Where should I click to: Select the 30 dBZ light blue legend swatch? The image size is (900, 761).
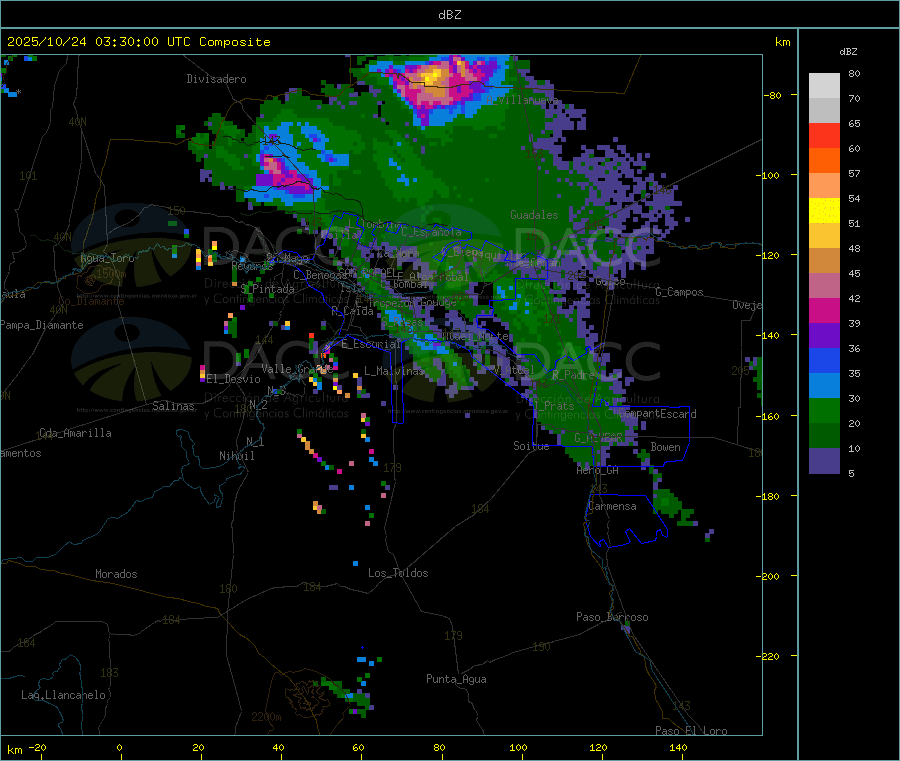824,386
